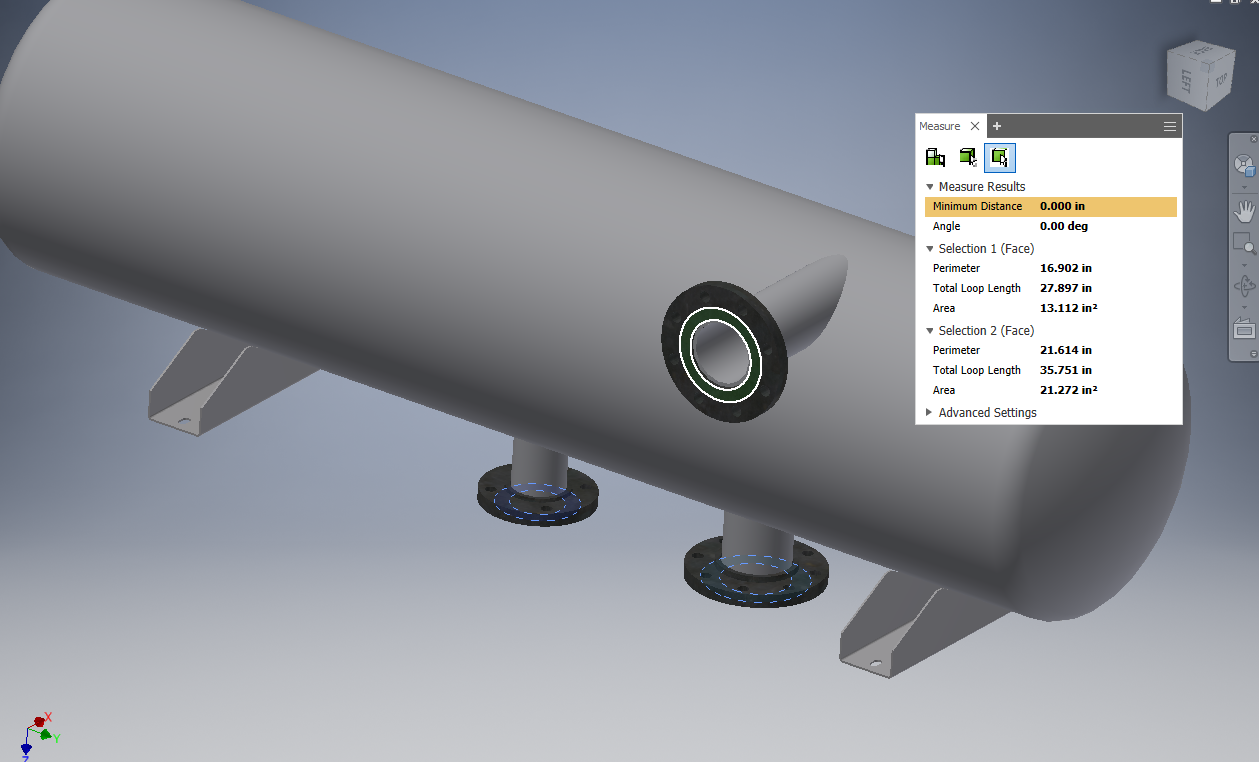Click the Angle measurement result row
This screenshot has width=1259, height=762.
(1000, 226)
